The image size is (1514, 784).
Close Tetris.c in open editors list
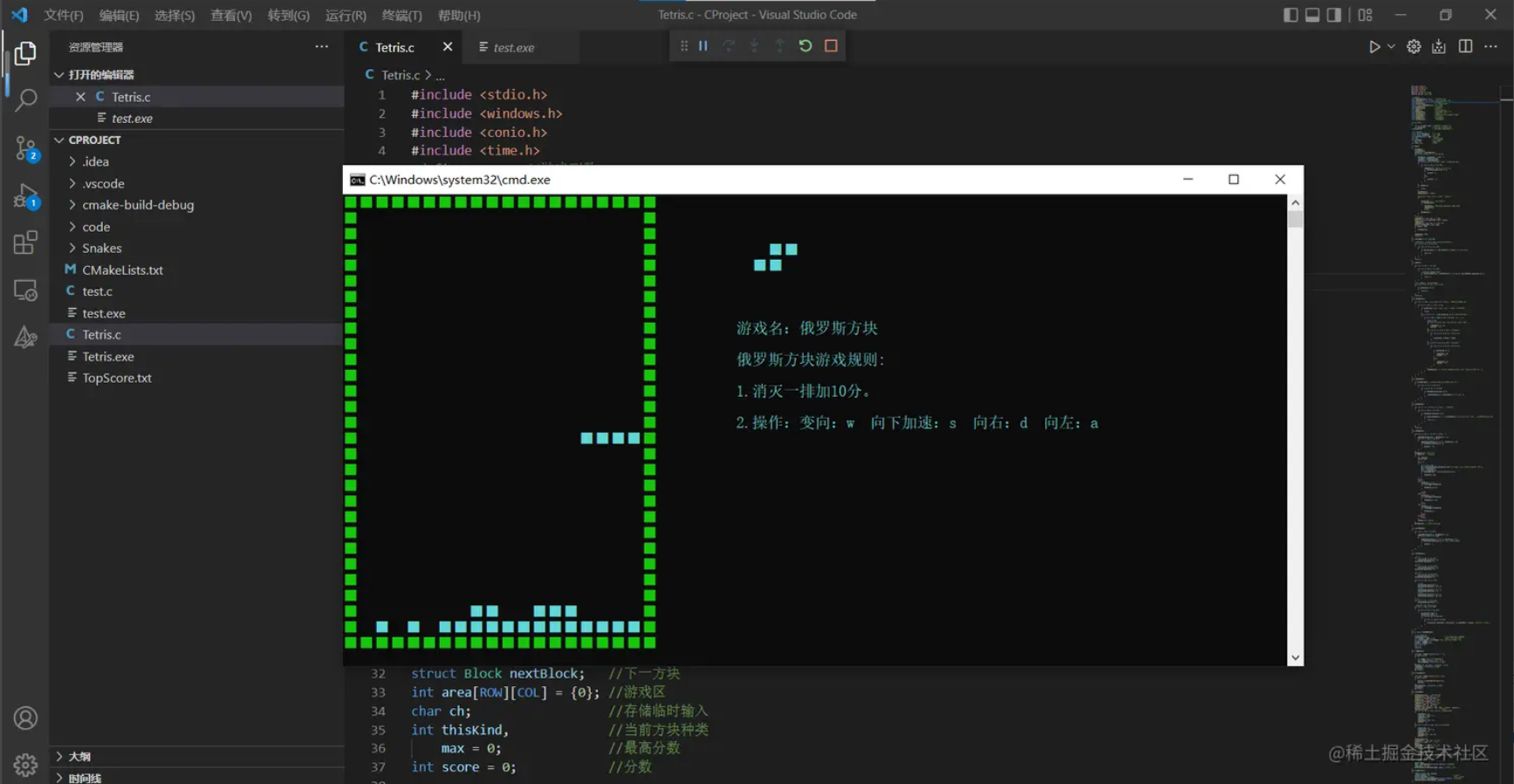pyautogui.click(x=80, y=97)
